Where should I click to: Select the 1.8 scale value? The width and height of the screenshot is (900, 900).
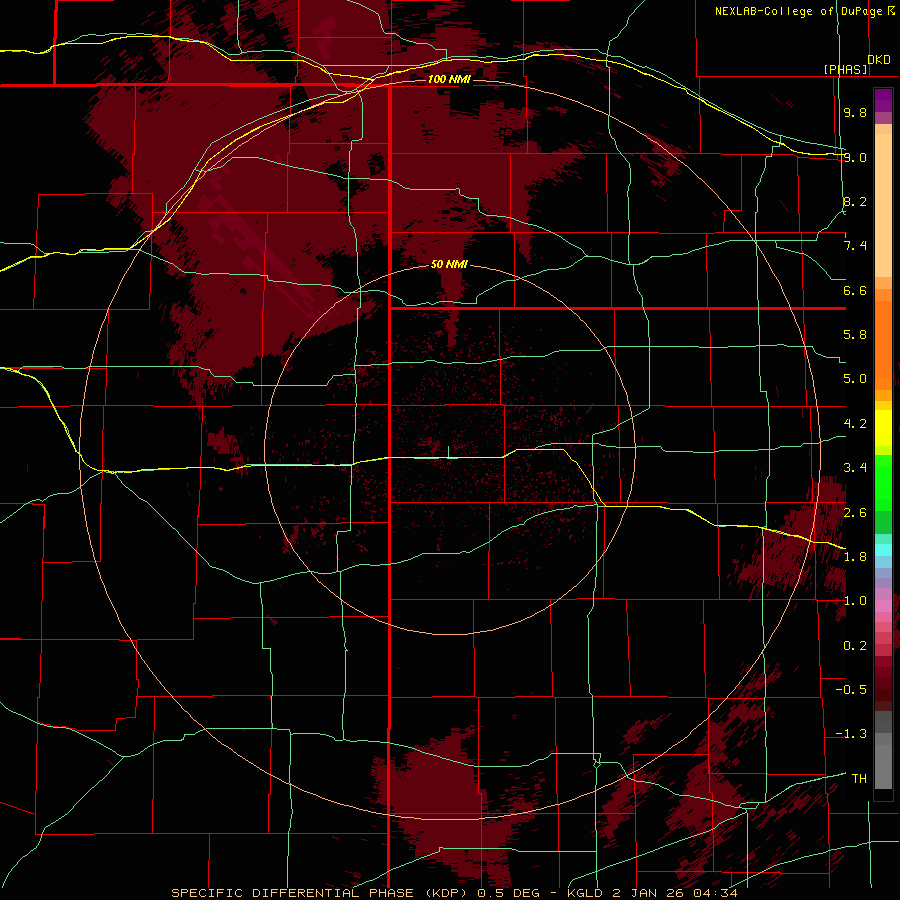(855, 557)
